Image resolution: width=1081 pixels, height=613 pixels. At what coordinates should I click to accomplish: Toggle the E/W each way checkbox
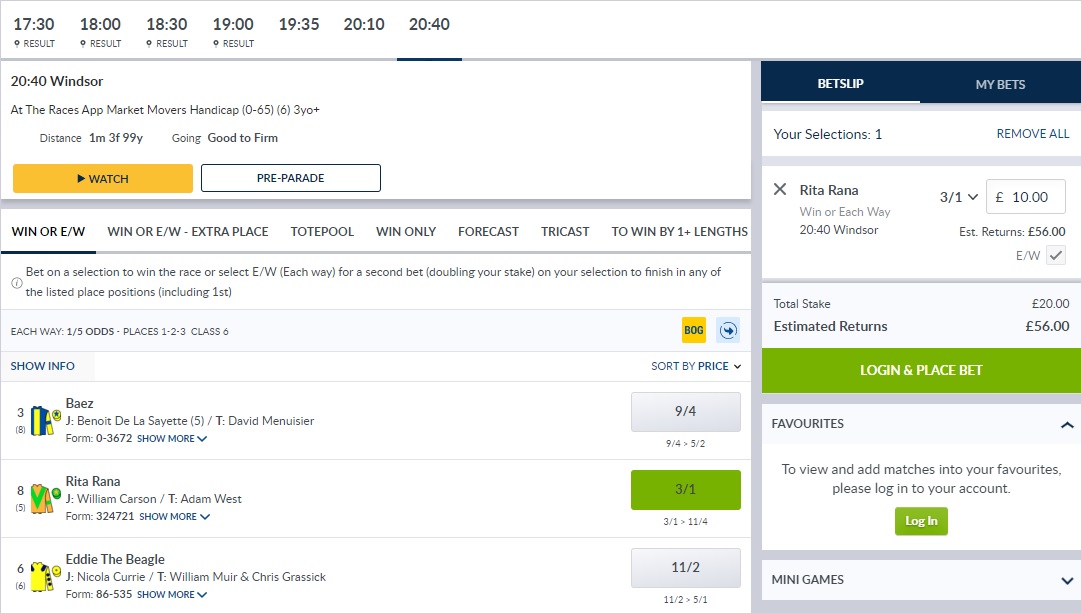[x=1056, y=256]
